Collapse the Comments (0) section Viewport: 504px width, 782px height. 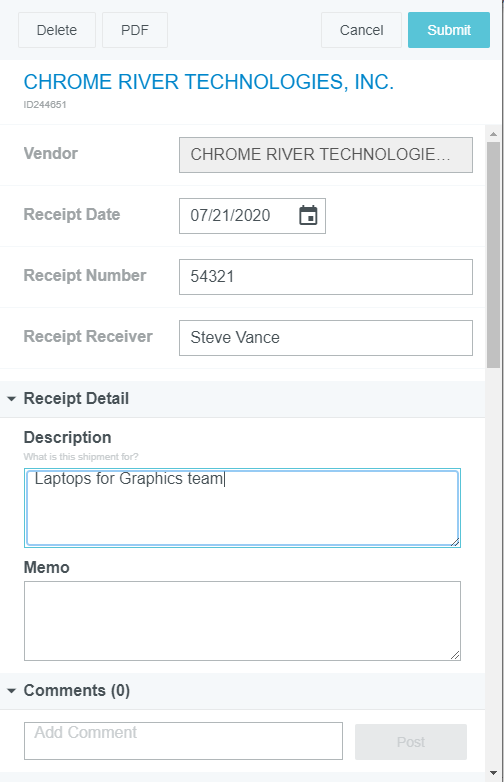[11, 691]
